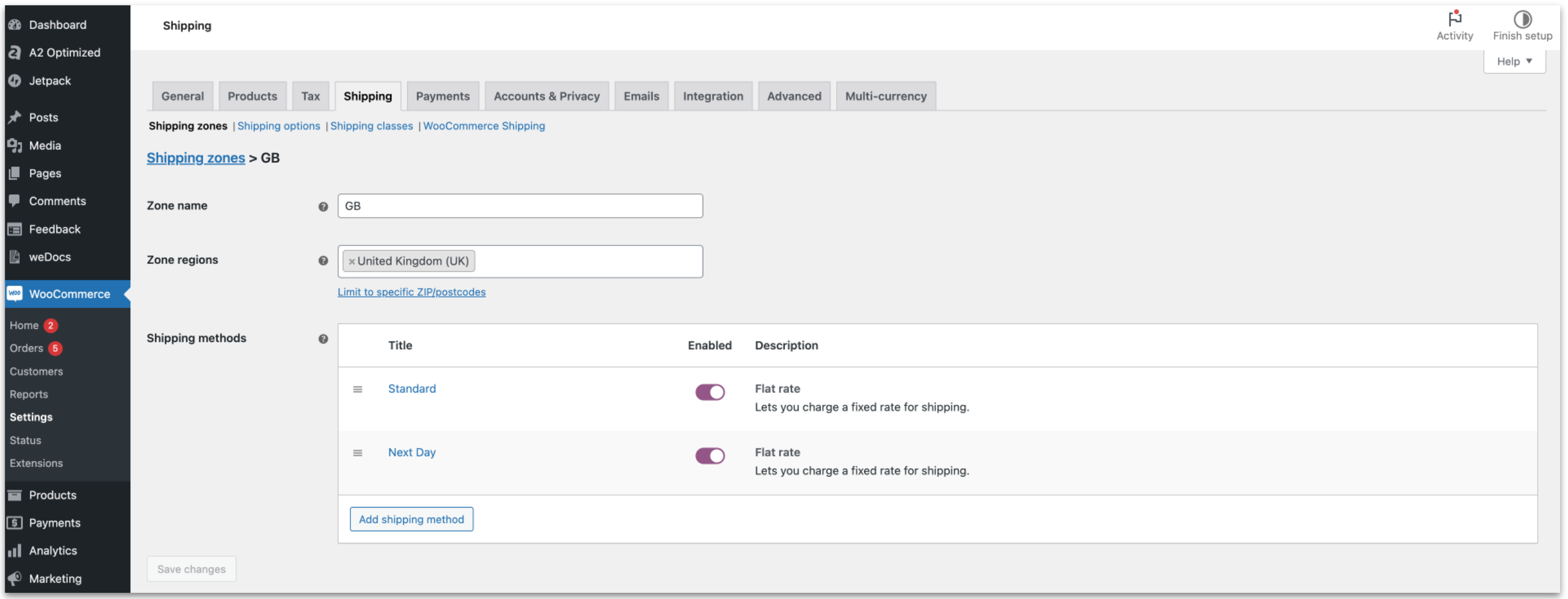Disable the Next Day shipping toggle
This screenshot has width=1568, height=599.
click(710, 455)
